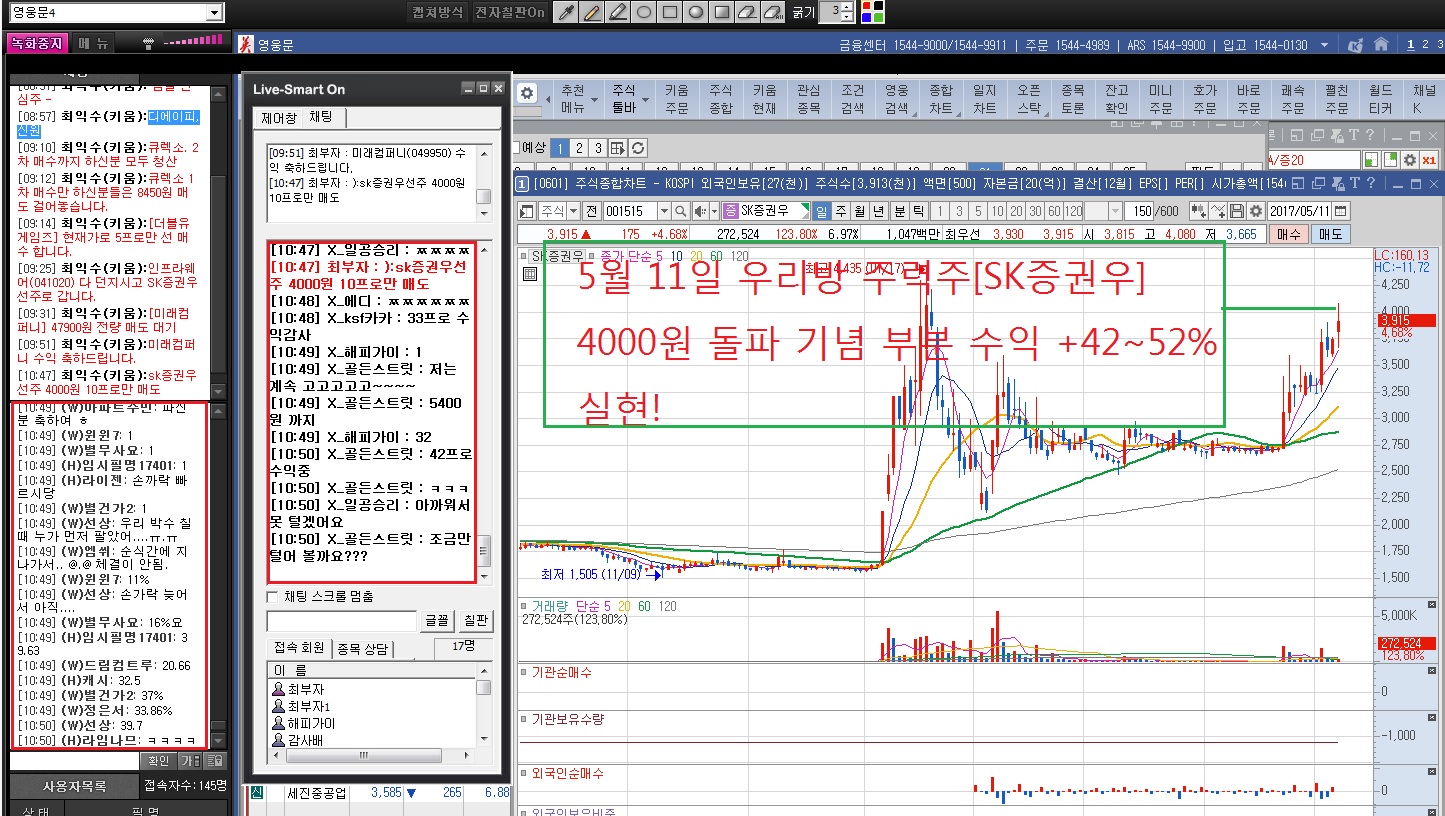Image resolution: width=1445 pixels, height=816 pixels.
Task: Click the 150 candle count field
Action: click(x=1139, y=211)
